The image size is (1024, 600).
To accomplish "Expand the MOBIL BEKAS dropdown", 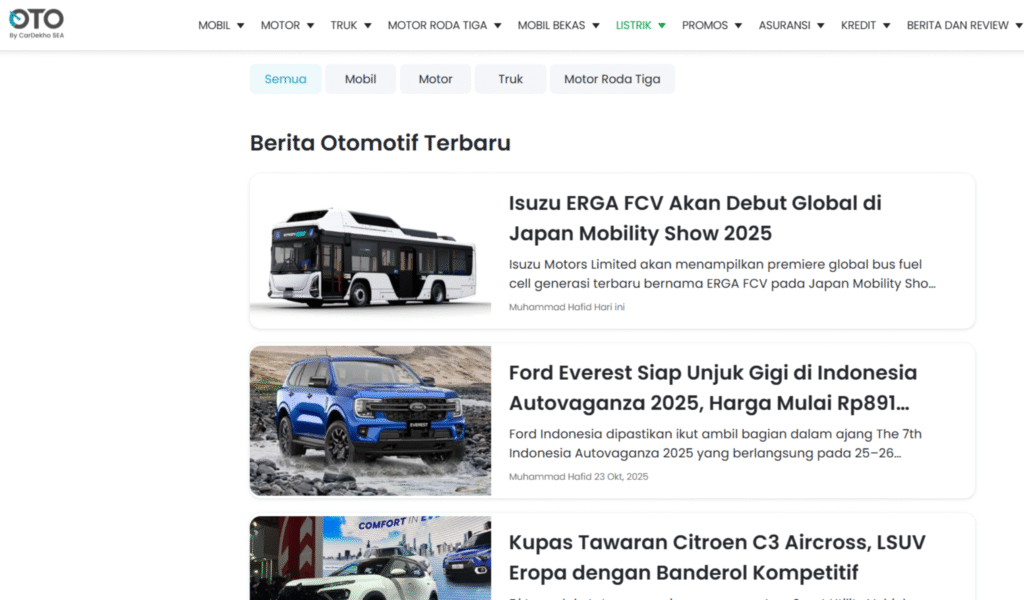I will click(558, 25).
